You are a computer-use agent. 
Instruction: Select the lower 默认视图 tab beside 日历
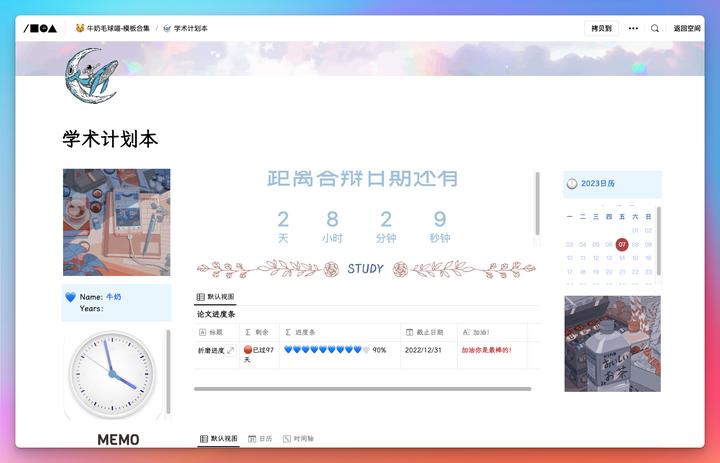tap(219, 439)
